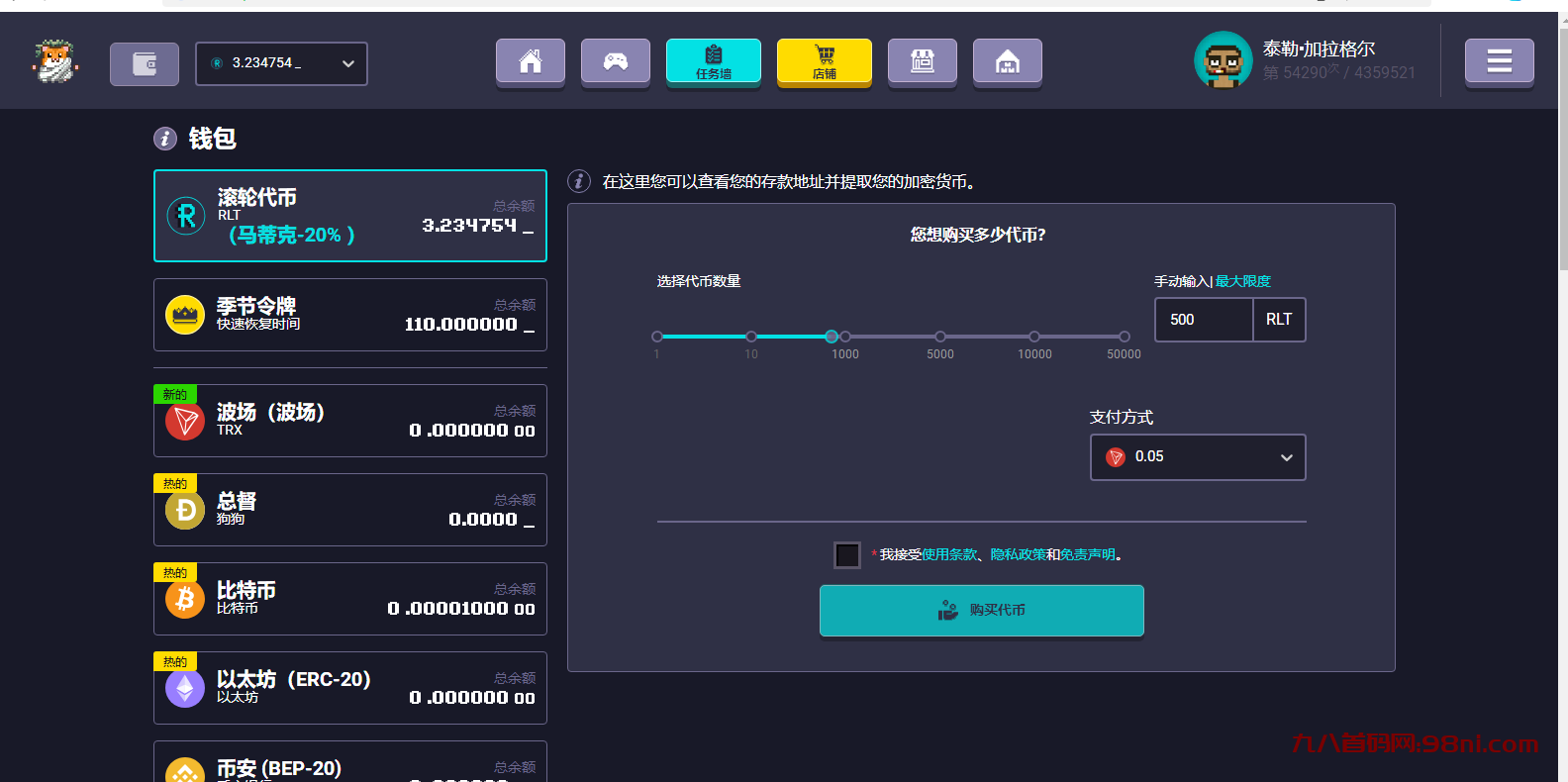The image size is (1568, 782).
Task: Go to home via house icon
Action: tap(531, 62)
